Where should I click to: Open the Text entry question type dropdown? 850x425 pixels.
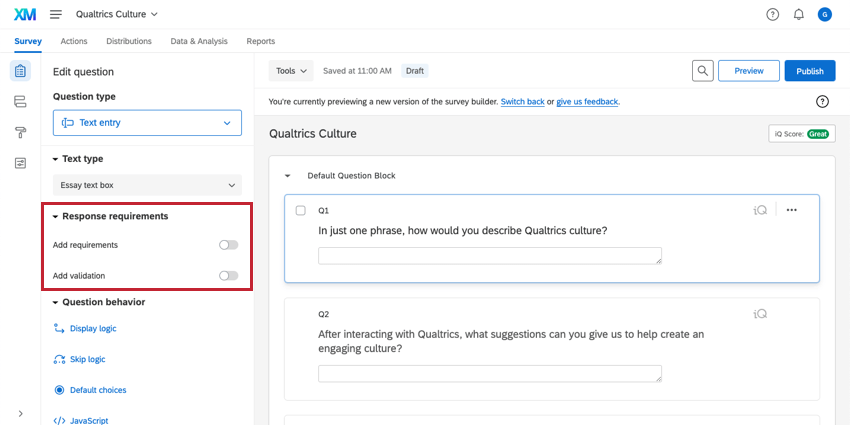[147, 123]
